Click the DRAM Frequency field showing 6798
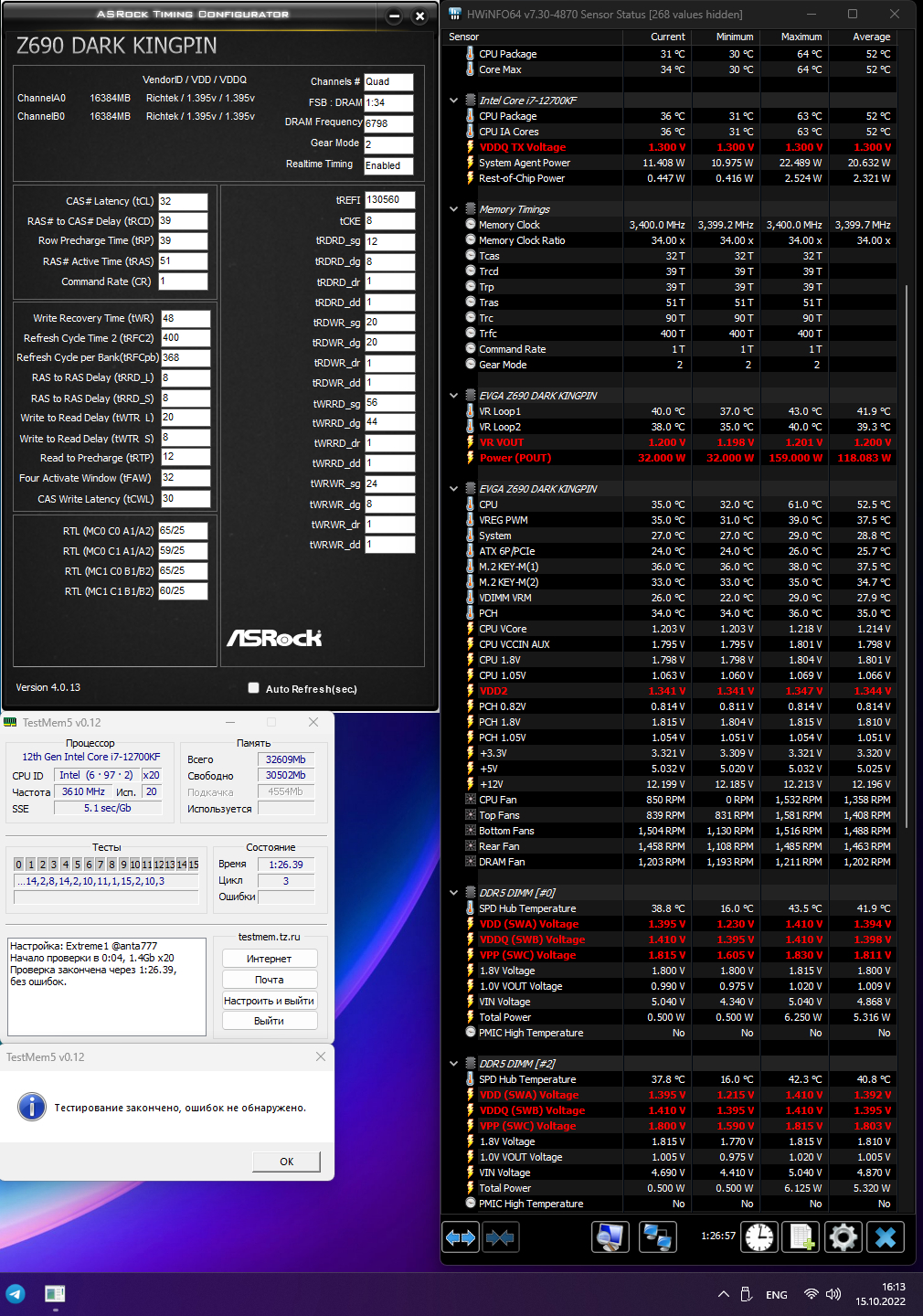Screen dimensions: 923x1316 coord(388,123)
